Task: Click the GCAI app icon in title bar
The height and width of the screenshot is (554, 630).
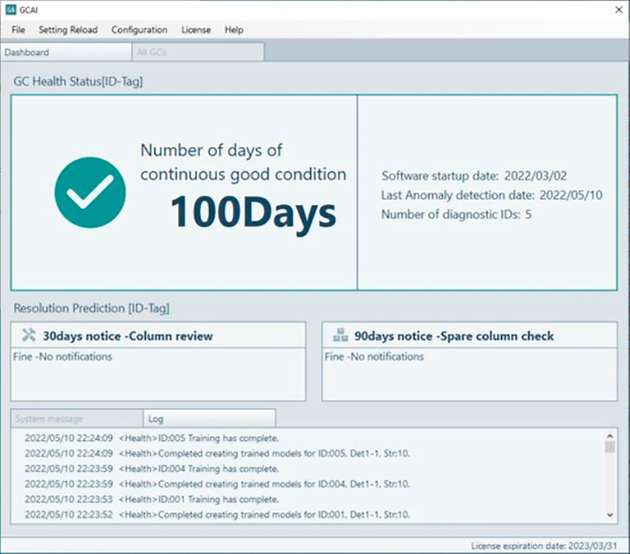Action: (x=11, y=9)
